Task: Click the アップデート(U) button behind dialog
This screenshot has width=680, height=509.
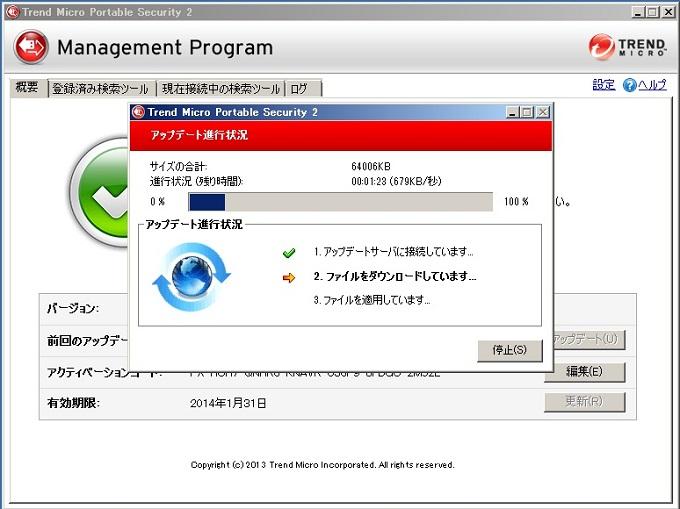Action: (x=589, y=339)
